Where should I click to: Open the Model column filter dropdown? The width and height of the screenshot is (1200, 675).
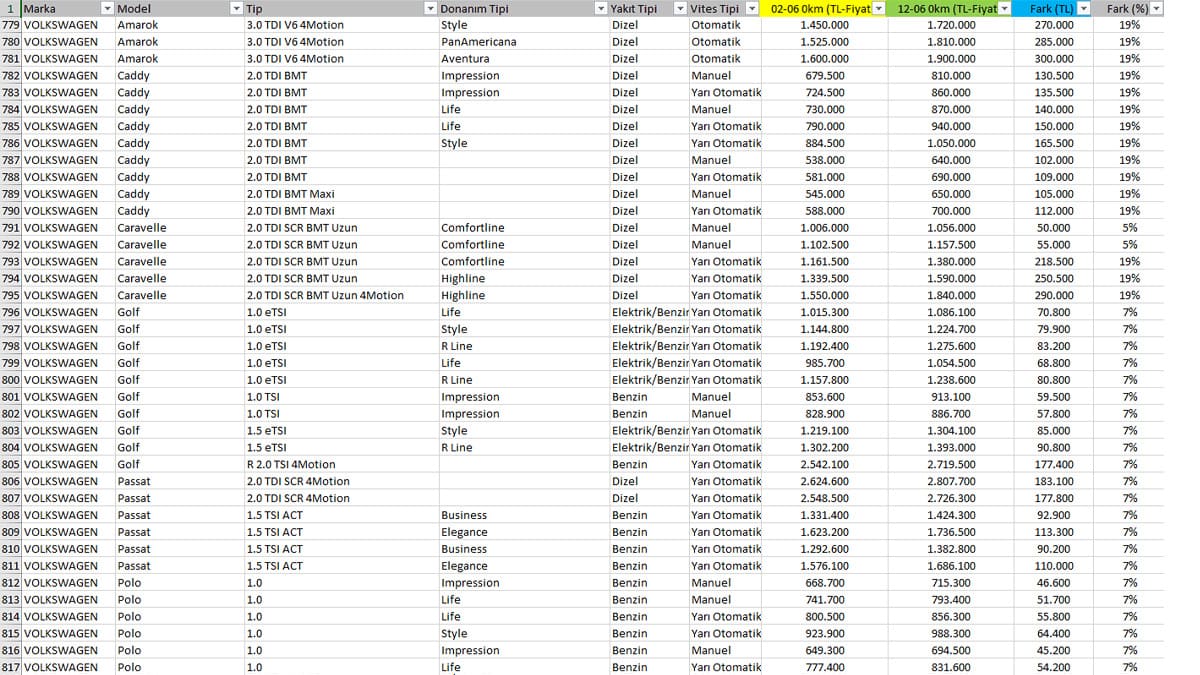tap(236, 8)
